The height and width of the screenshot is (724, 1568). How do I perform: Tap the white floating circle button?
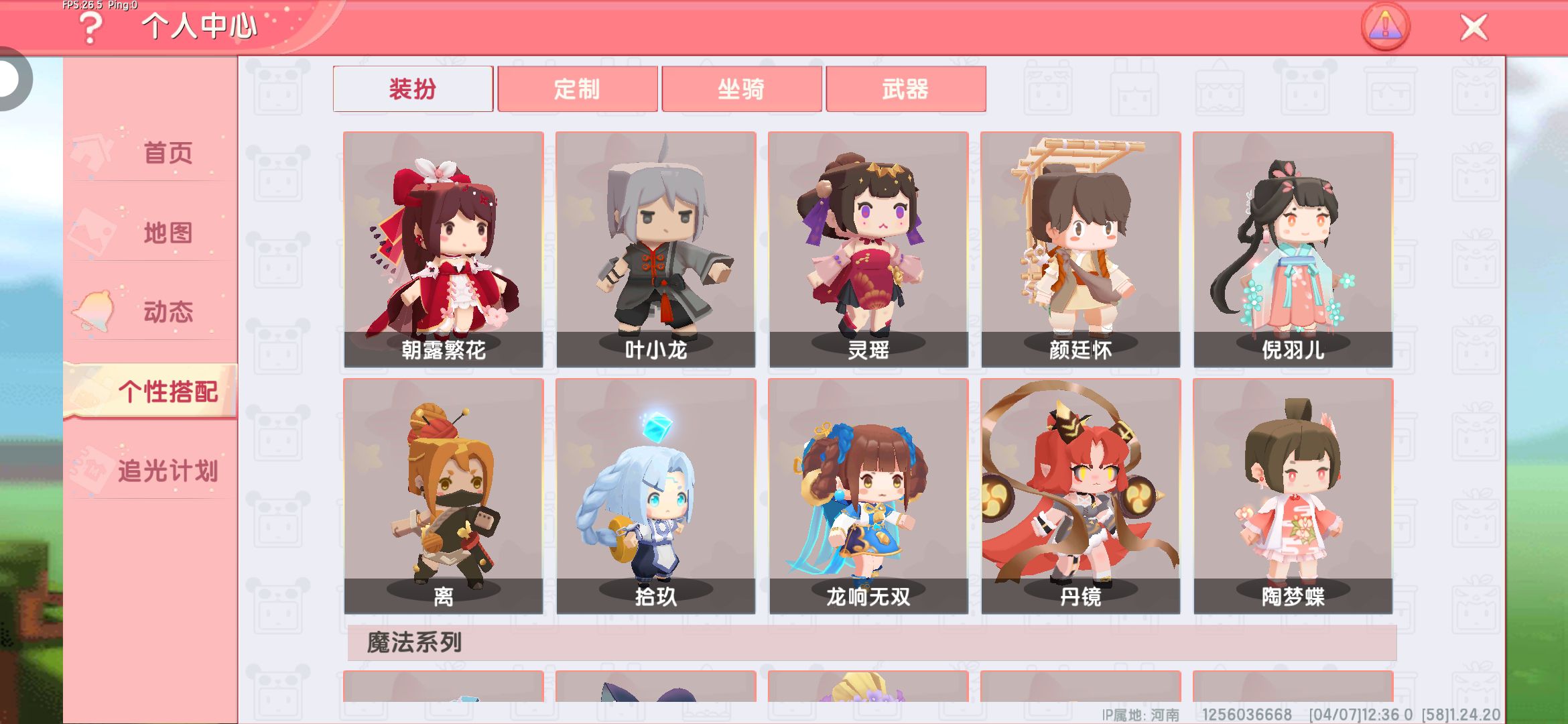pyautogui.click(x=9, y=78)
